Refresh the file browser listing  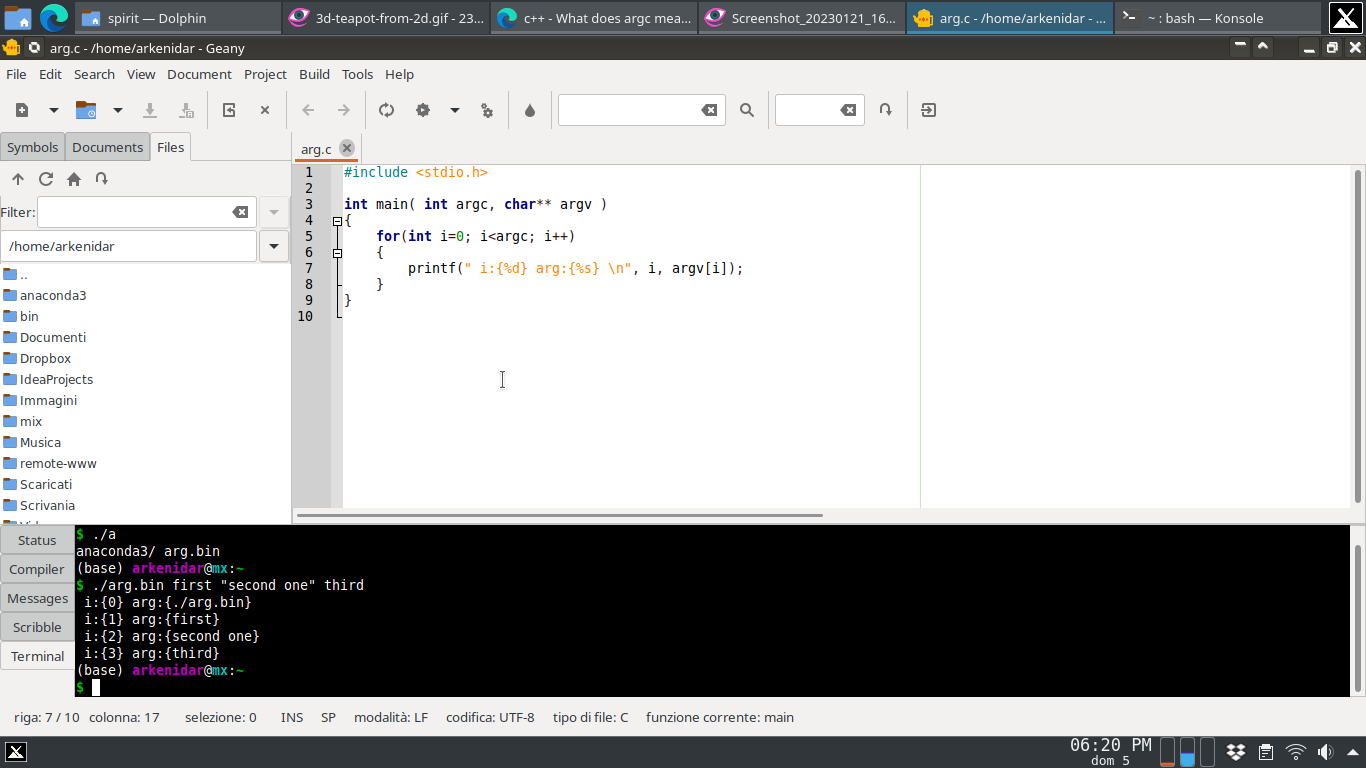pos(46,179)
